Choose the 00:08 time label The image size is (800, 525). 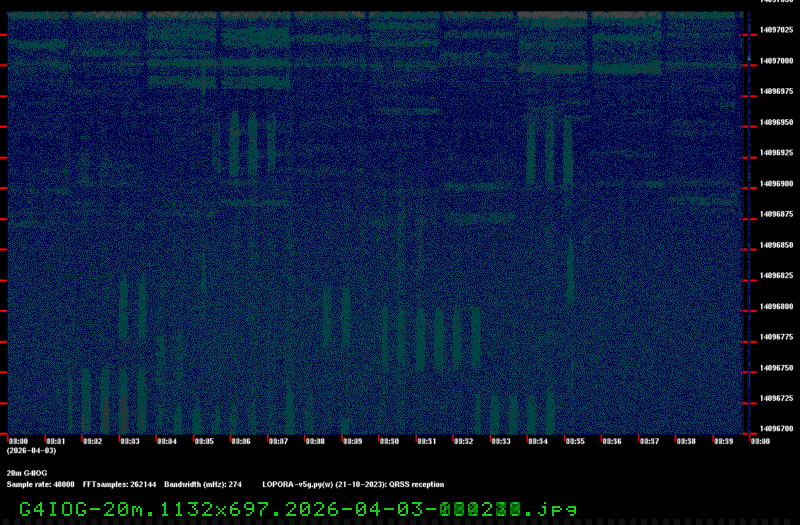(x=315, y=441)
